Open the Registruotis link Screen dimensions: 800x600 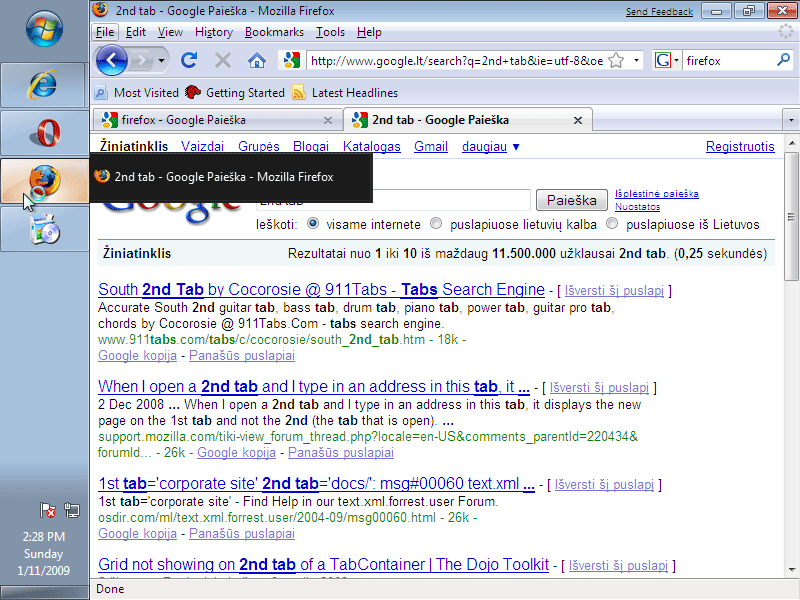coord(740,147)
